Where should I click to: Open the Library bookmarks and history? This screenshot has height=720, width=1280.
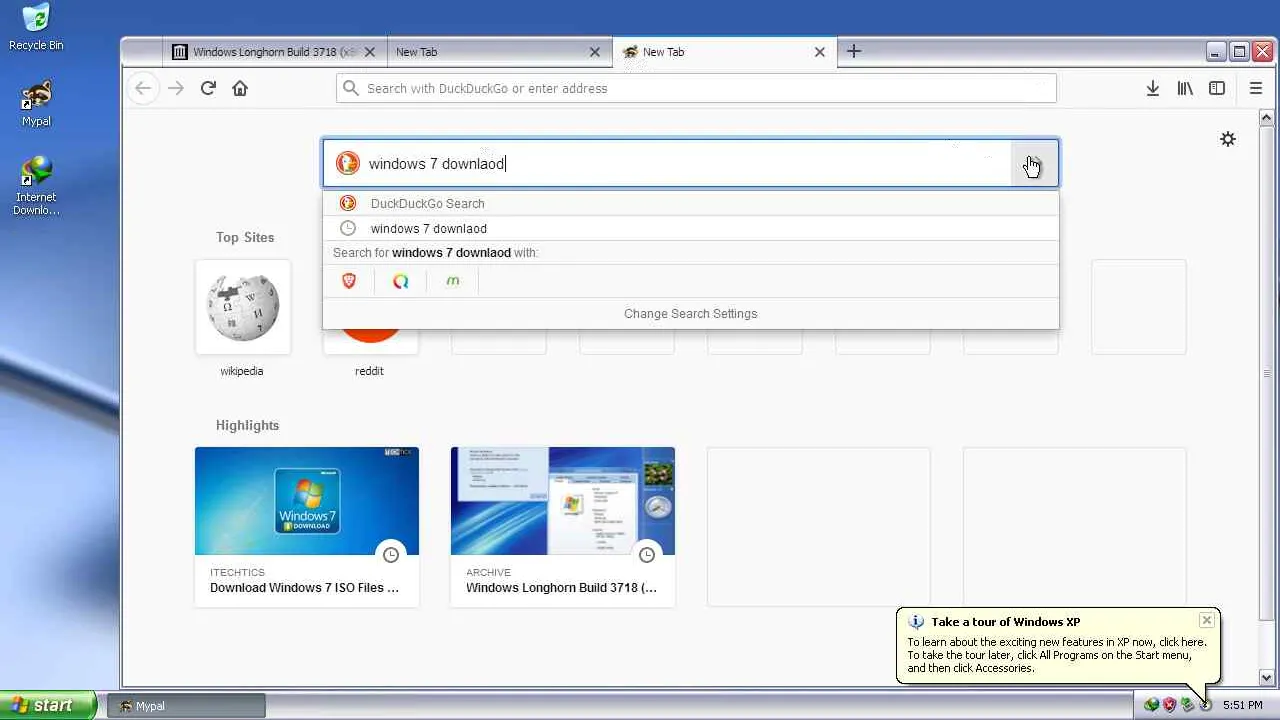tap(1185, 88)
